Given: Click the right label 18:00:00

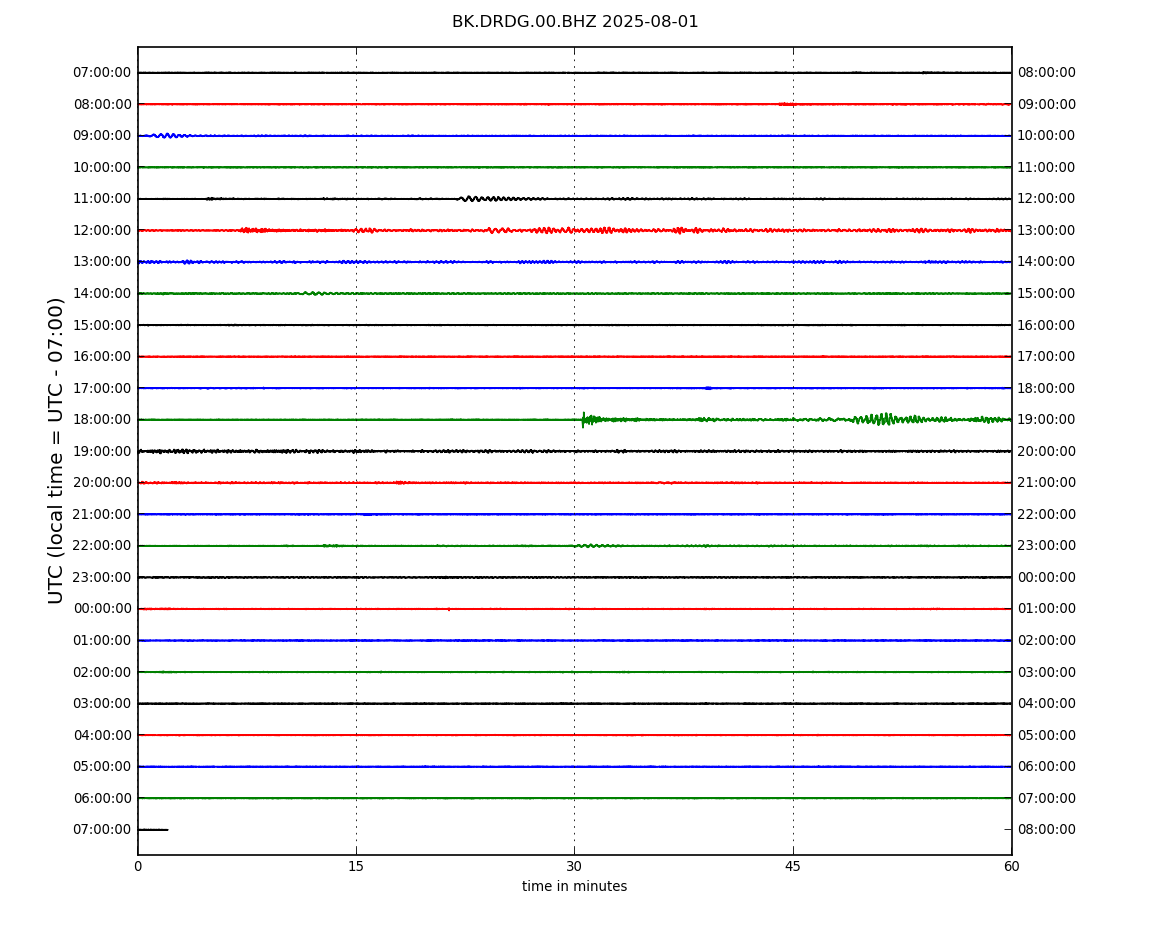Looking at the screenshot, I should 1047,388.
